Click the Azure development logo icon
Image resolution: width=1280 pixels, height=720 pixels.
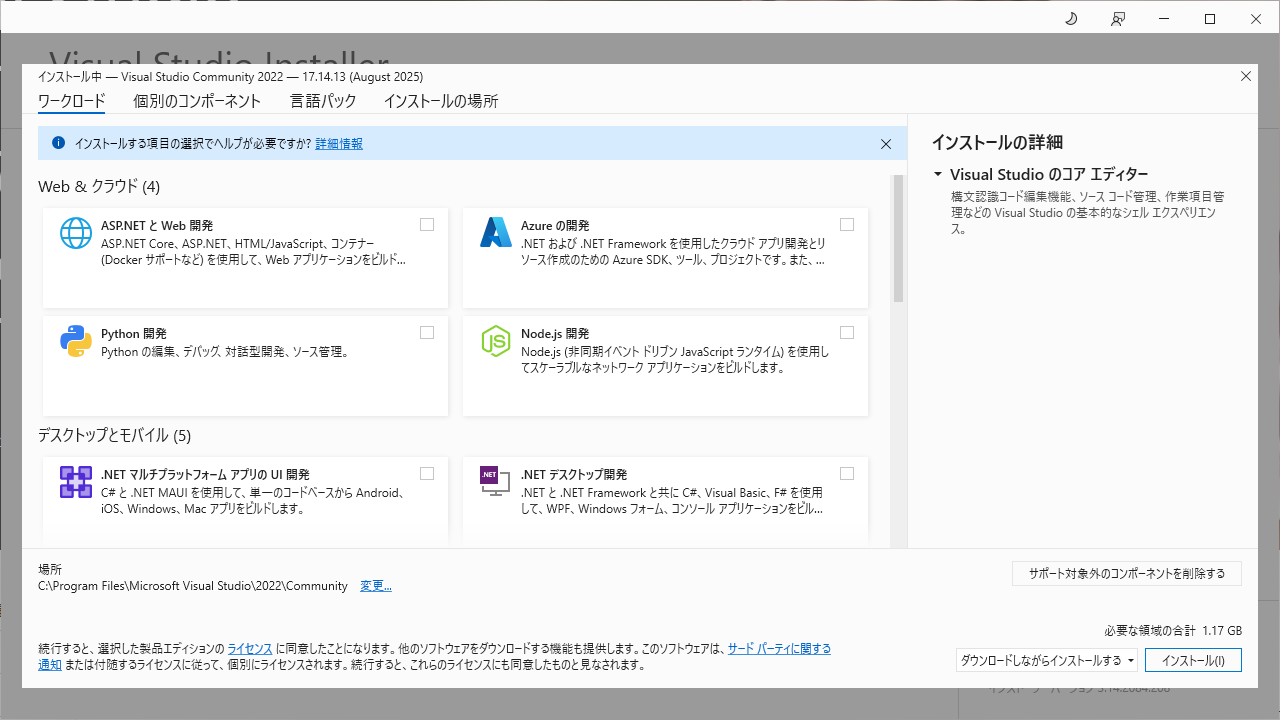tap(496, 233)
